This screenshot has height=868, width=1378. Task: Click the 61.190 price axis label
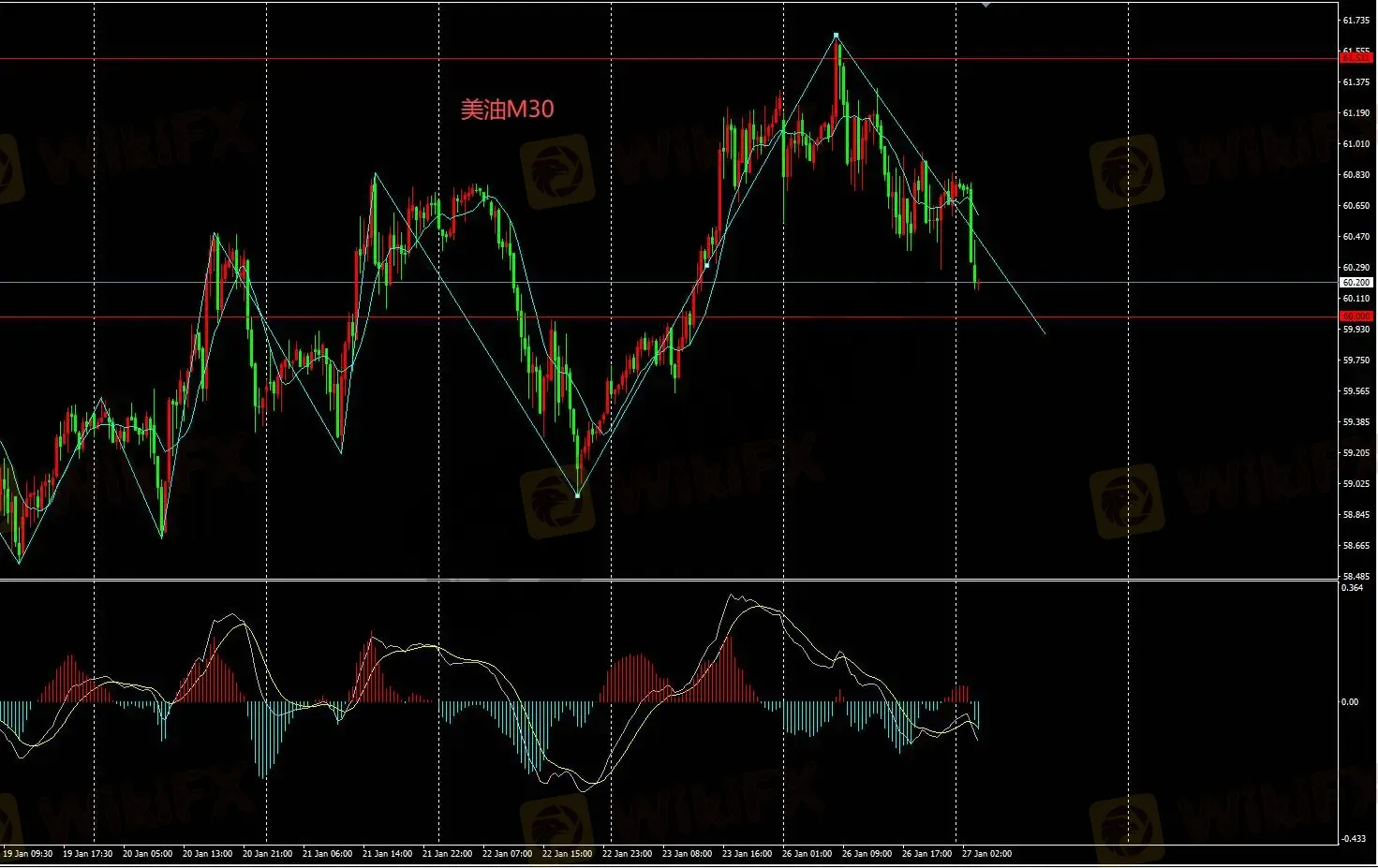[x=1356, y=113]
